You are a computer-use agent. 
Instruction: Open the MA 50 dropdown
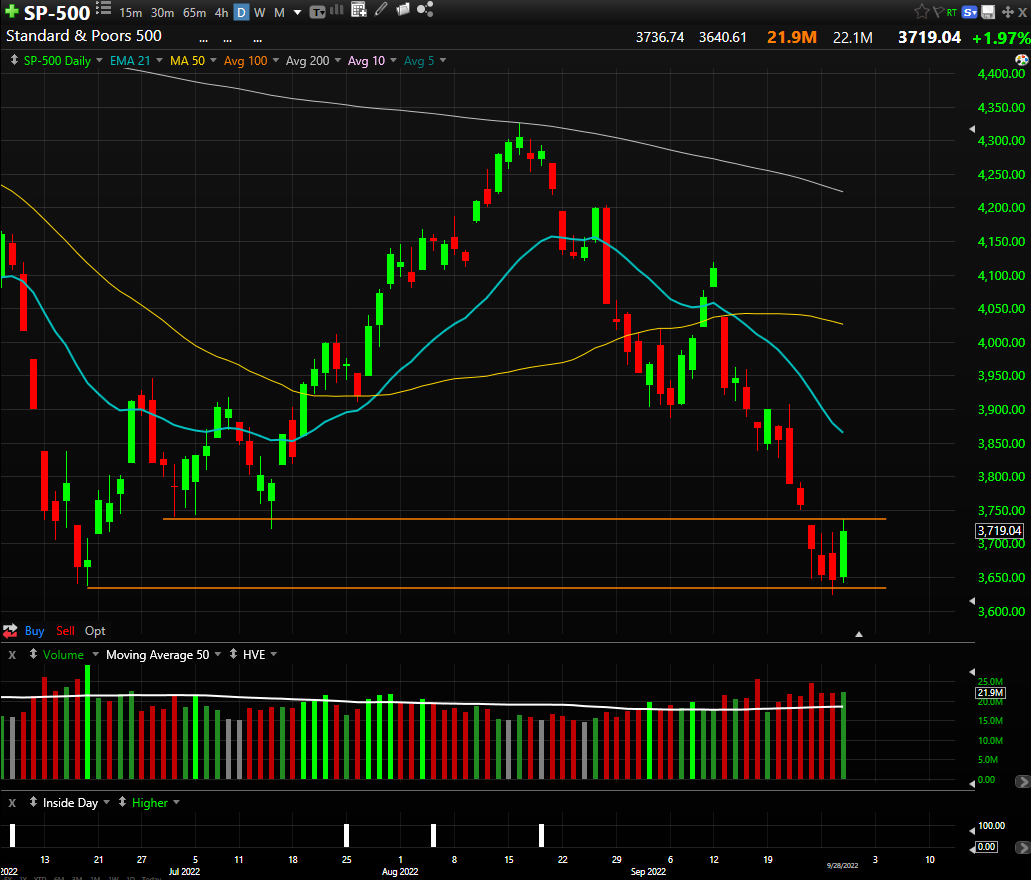click(x=213, y=61)
